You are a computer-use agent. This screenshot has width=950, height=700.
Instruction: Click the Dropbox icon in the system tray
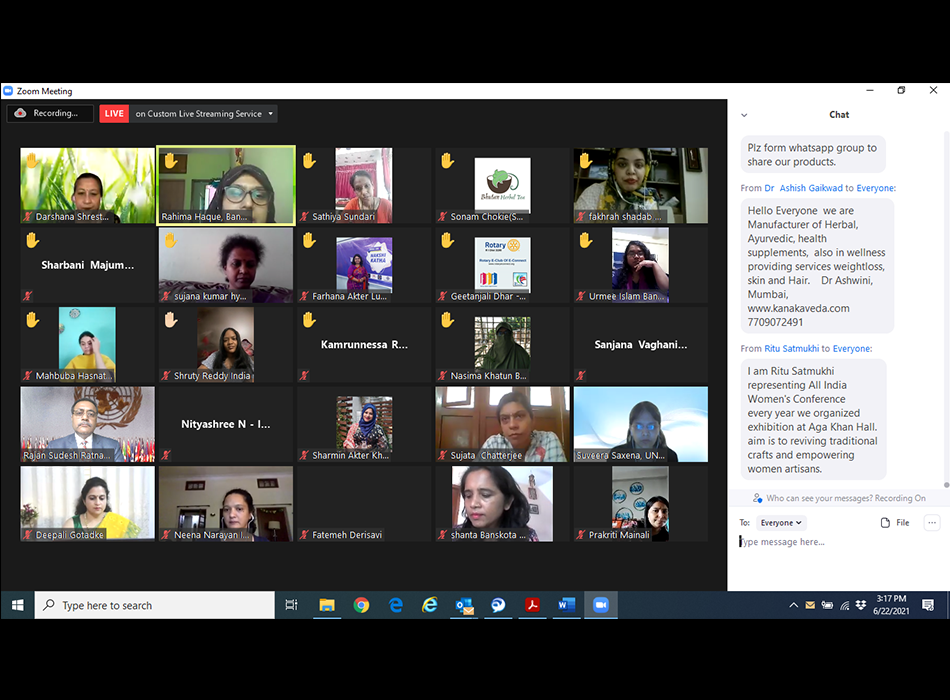[x=861, y=605]
